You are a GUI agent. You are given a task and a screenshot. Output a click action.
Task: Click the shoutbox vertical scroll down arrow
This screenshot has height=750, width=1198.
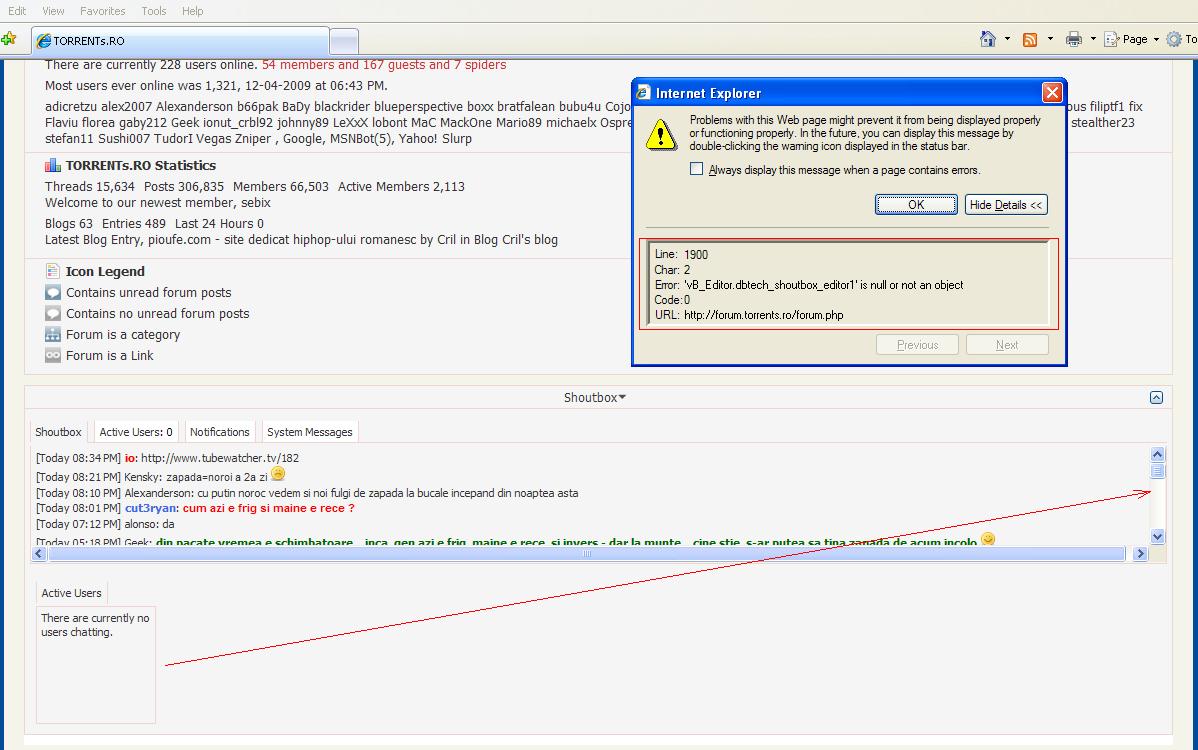tap(1158, 536)
